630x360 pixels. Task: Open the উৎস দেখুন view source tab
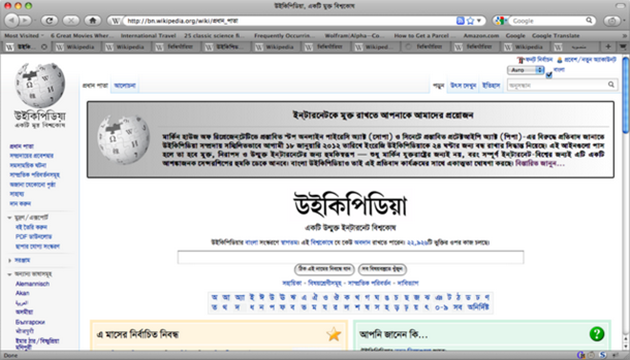tap(463, 85)
